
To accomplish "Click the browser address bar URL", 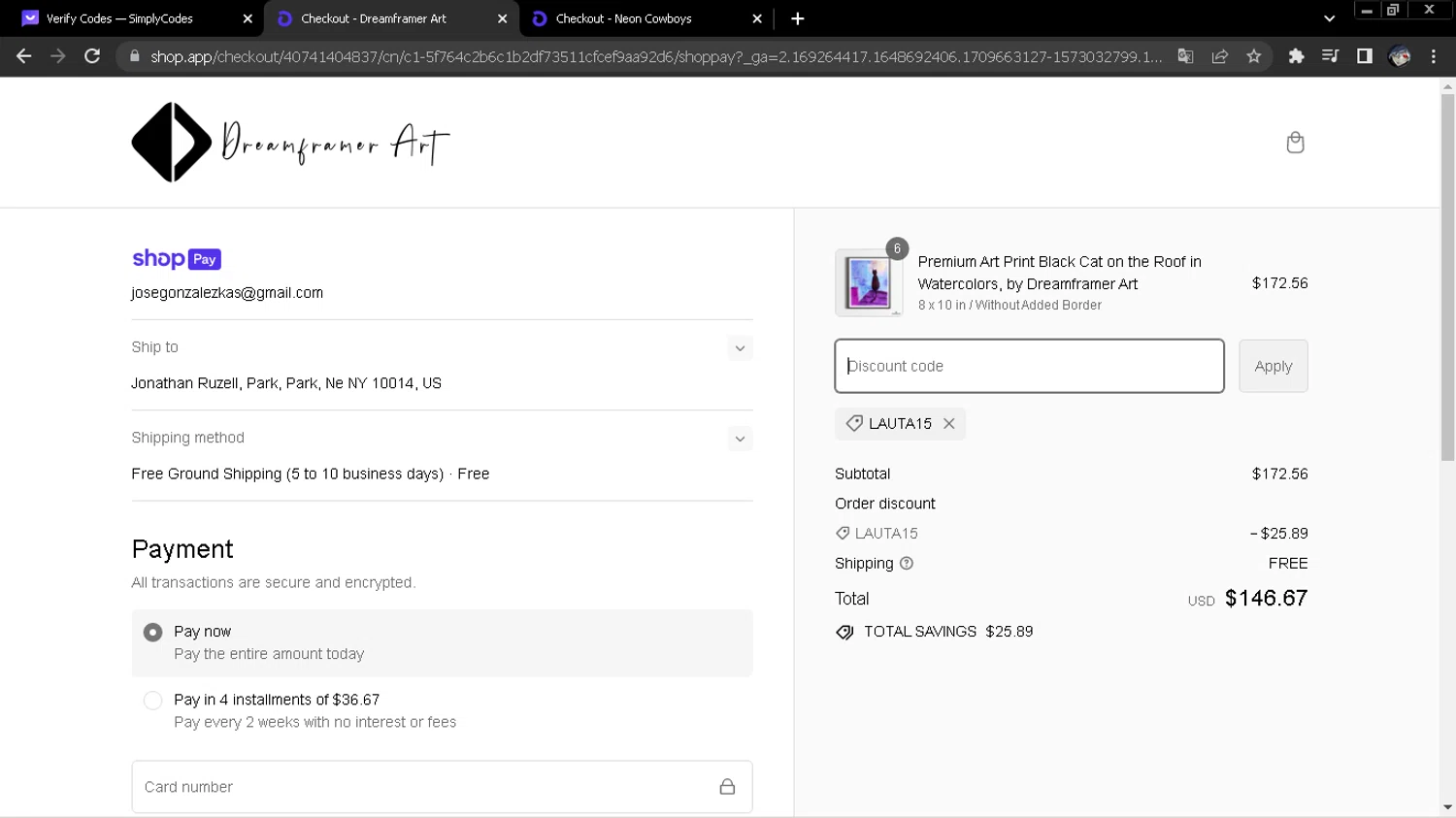I will click(656, 56).
